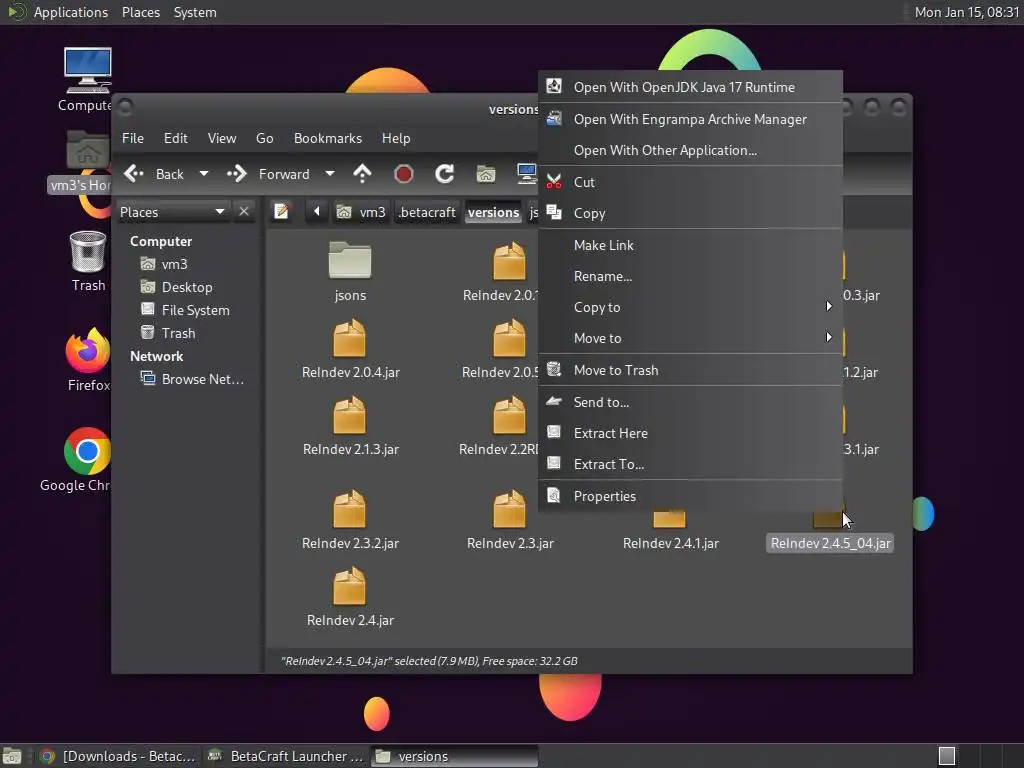Click the Computer desktop icon
The height and width of the screenshot is (768, 1024).
point(88,70)
